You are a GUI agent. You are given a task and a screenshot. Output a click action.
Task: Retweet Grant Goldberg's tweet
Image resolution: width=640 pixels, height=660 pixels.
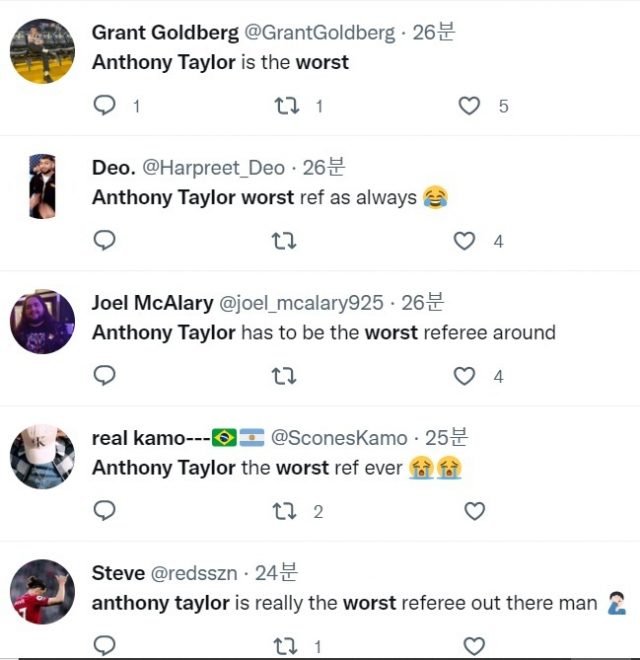pyautogui.click(x=287, y=105)
